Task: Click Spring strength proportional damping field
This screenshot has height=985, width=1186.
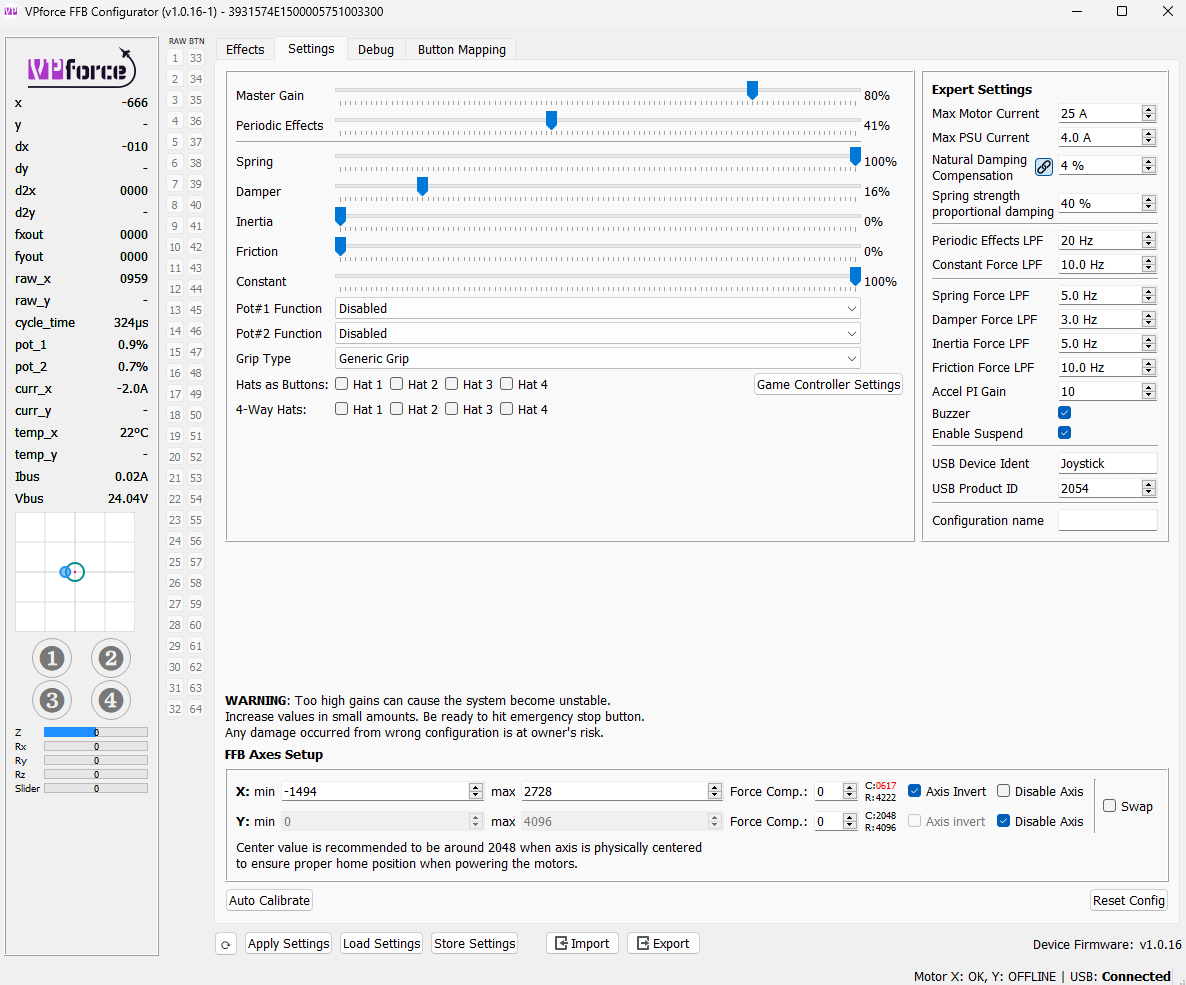Action: pyautogui.click(x=1100, y=204)
